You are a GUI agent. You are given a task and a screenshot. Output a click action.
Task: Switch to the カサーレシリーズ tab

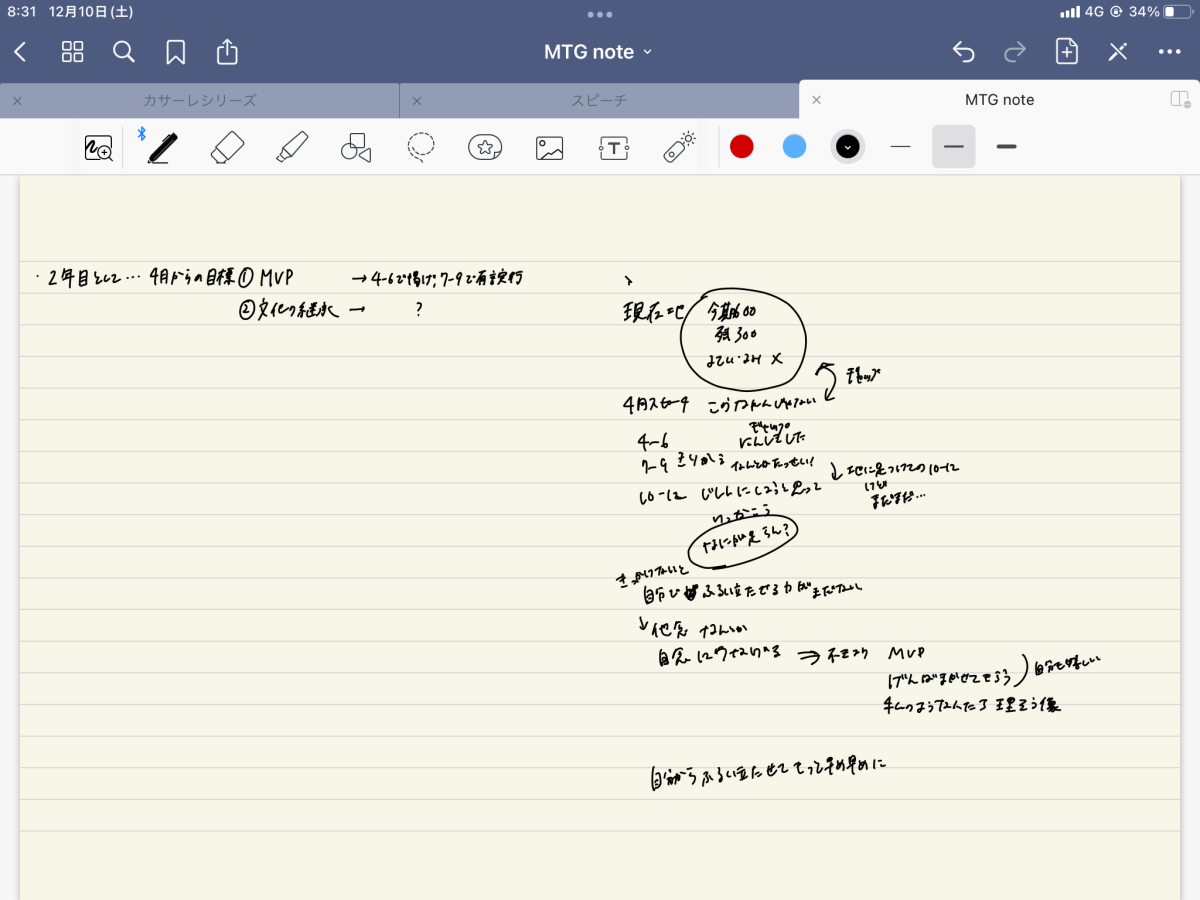click(x=200, y=100)
